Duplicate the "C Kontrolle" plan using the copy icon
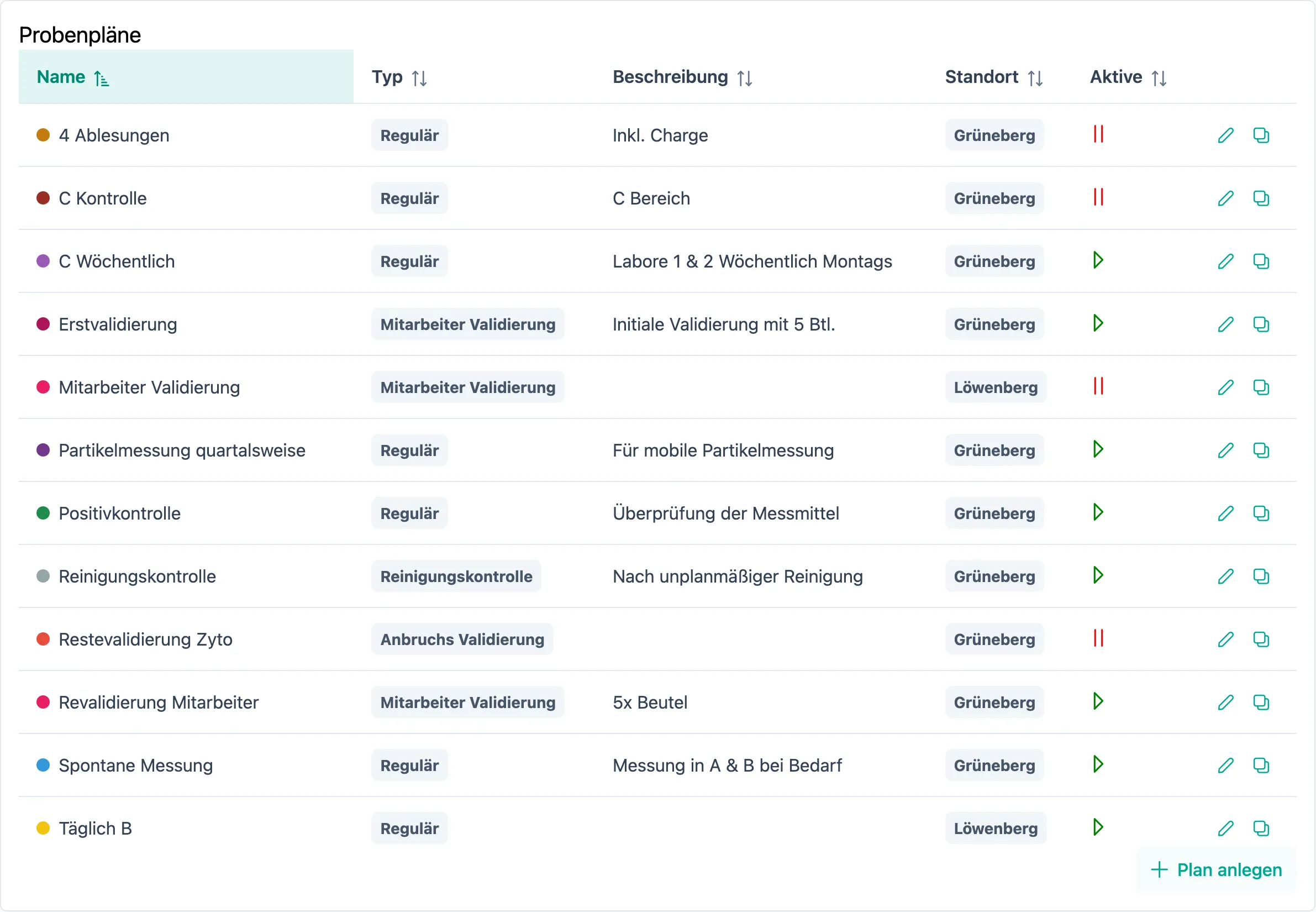 (x=1262, y=198)
